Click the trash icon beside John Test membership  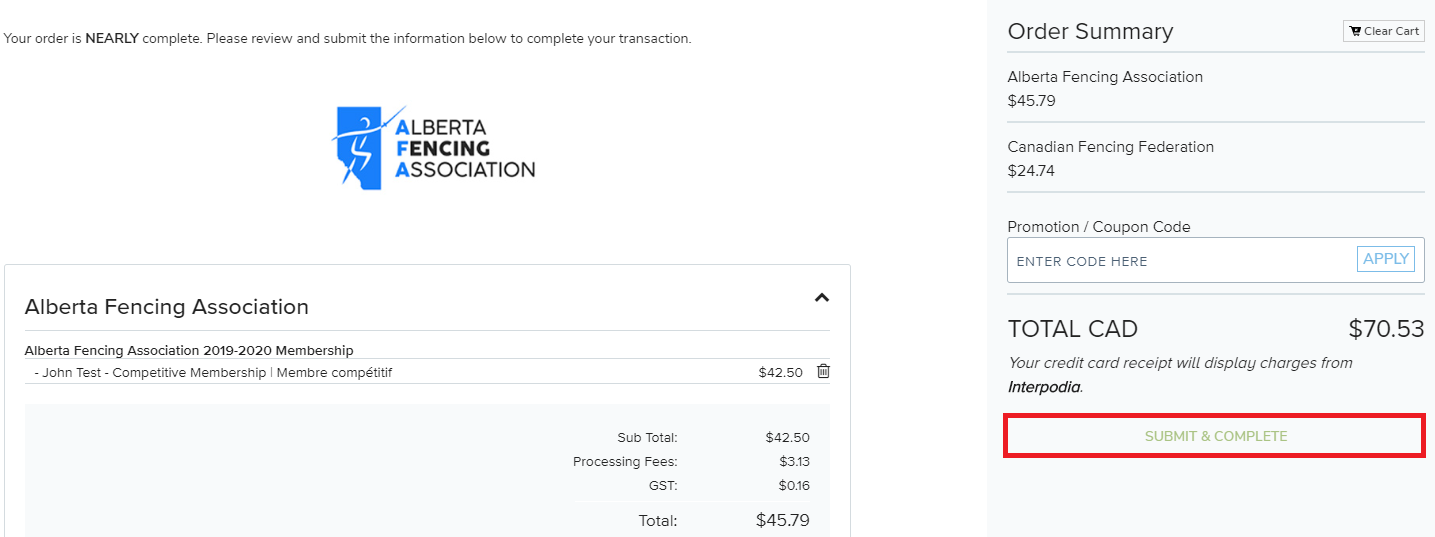click(x=823, y=372)
